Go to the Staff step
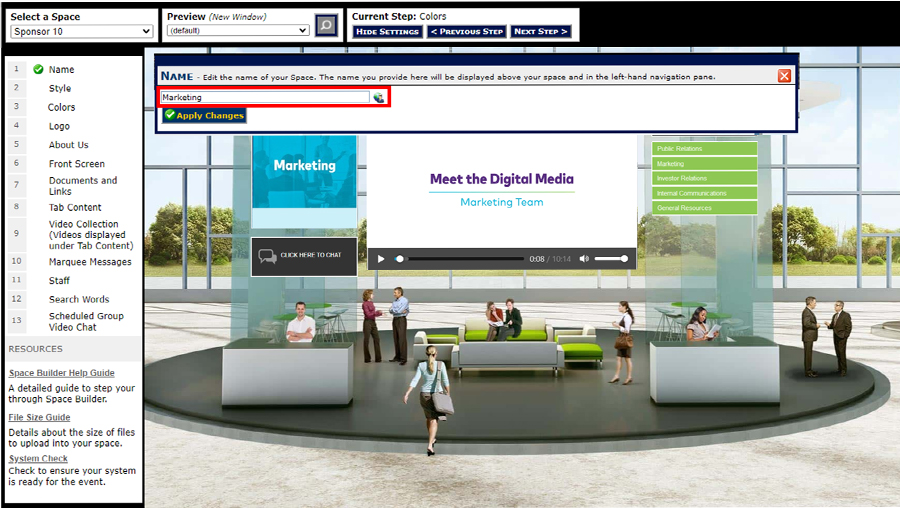Image resolution: width=900 pixels, height=508 pixels. click(59, 281)
